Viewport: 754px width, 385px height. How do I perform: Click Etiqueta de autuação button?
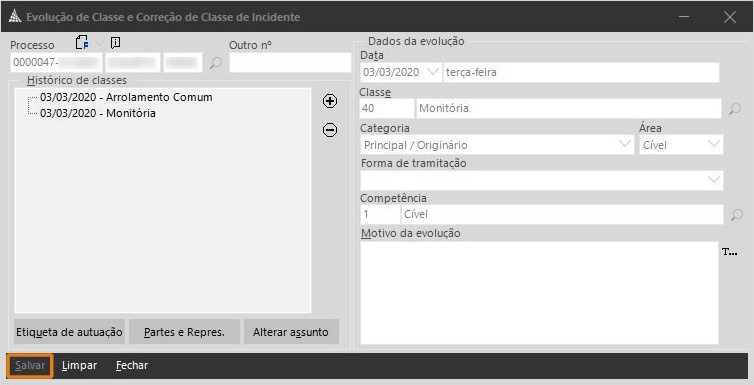[x=69, y=332]
